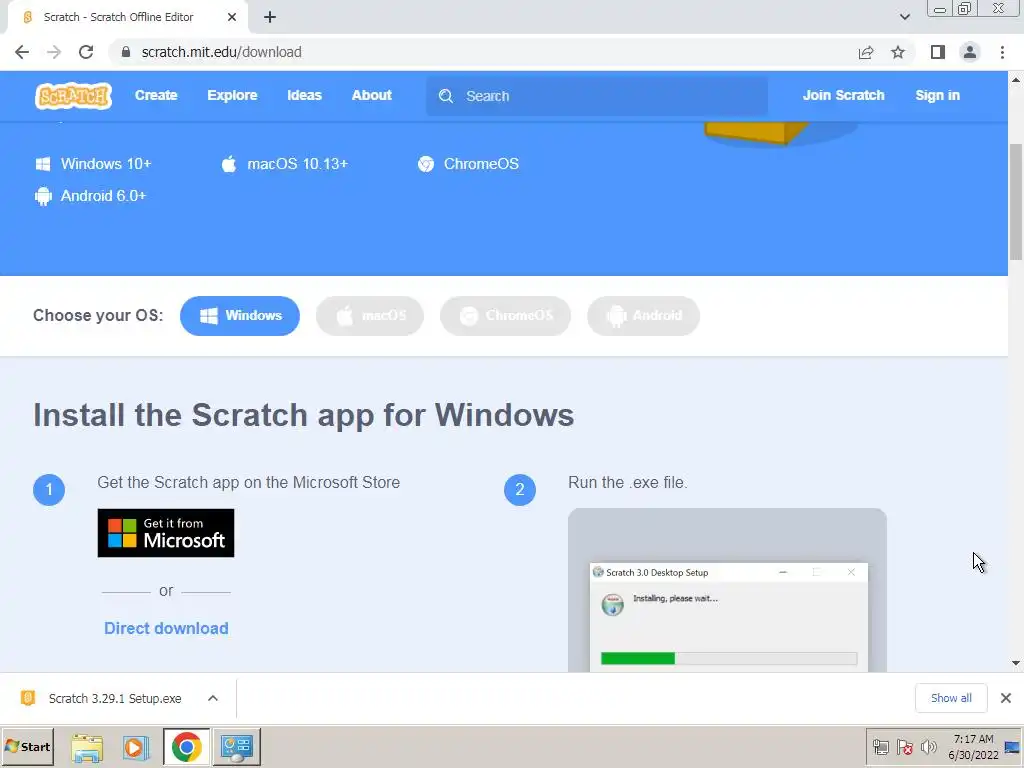The width and height of the screenshot is (1024, 768).
Task: Click the show desktop icon
Action: click(x=1013, y=747)
